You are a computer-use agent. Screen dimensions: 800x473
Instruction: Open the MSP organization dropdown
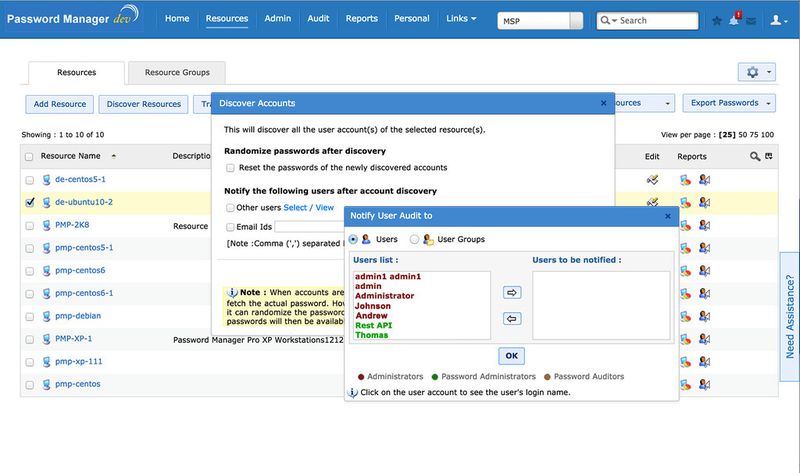tap(540, 21)
